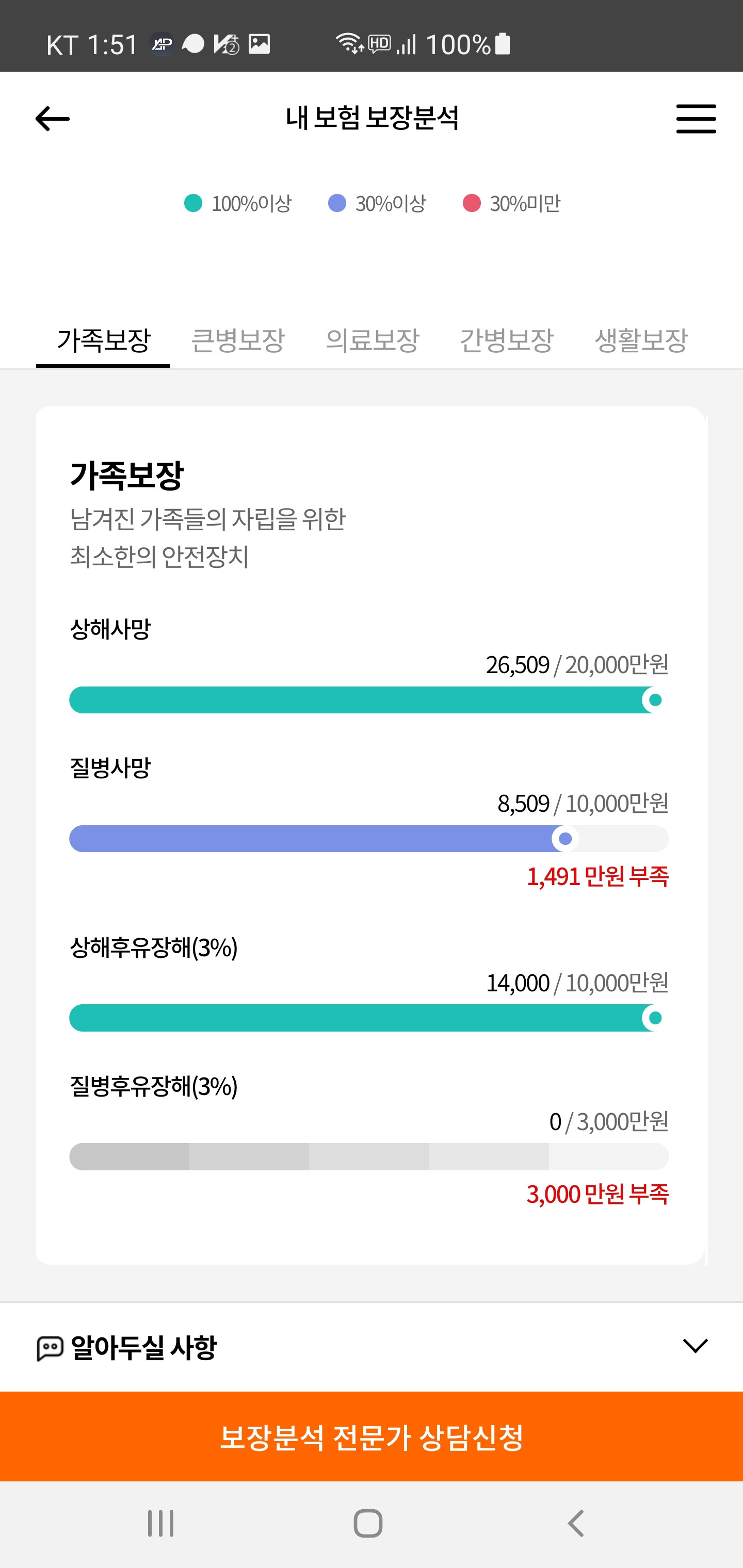Tap the Android back navigation button
This screenshot has width=743, height=1568.
576,1524
